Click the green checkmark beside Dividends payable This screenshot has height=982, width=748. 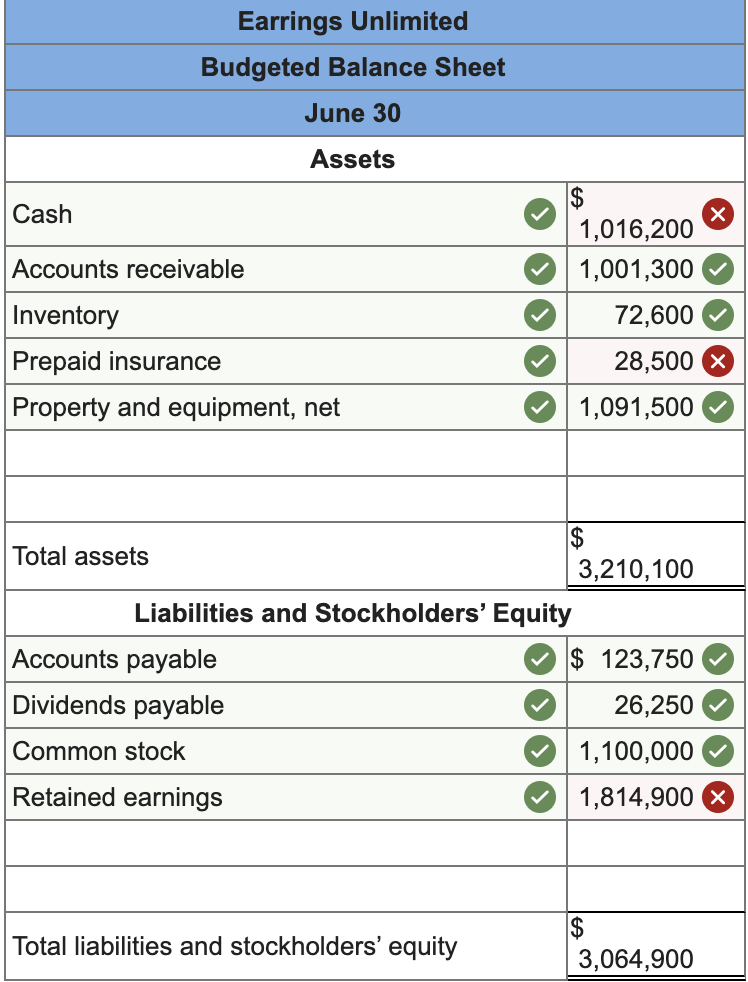click(x=539, y=705)
